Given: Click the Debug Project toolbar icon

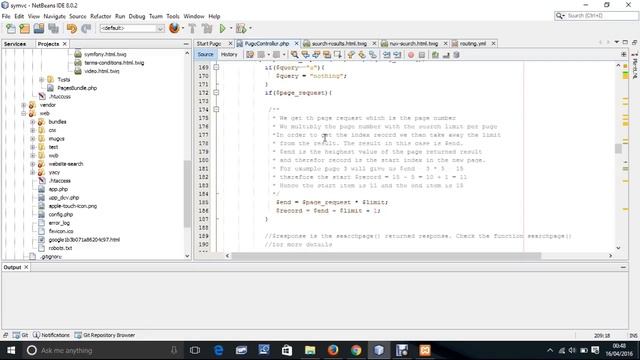Looking at the screenshot, I should 241,29.
